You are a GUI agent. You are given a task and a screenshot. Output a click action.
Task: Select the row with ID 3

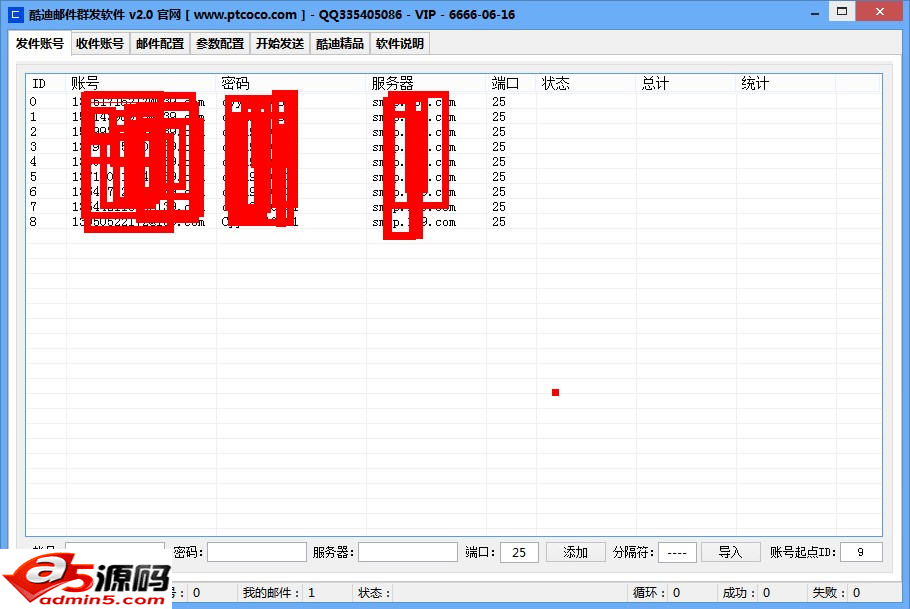[x=454, y=147]
